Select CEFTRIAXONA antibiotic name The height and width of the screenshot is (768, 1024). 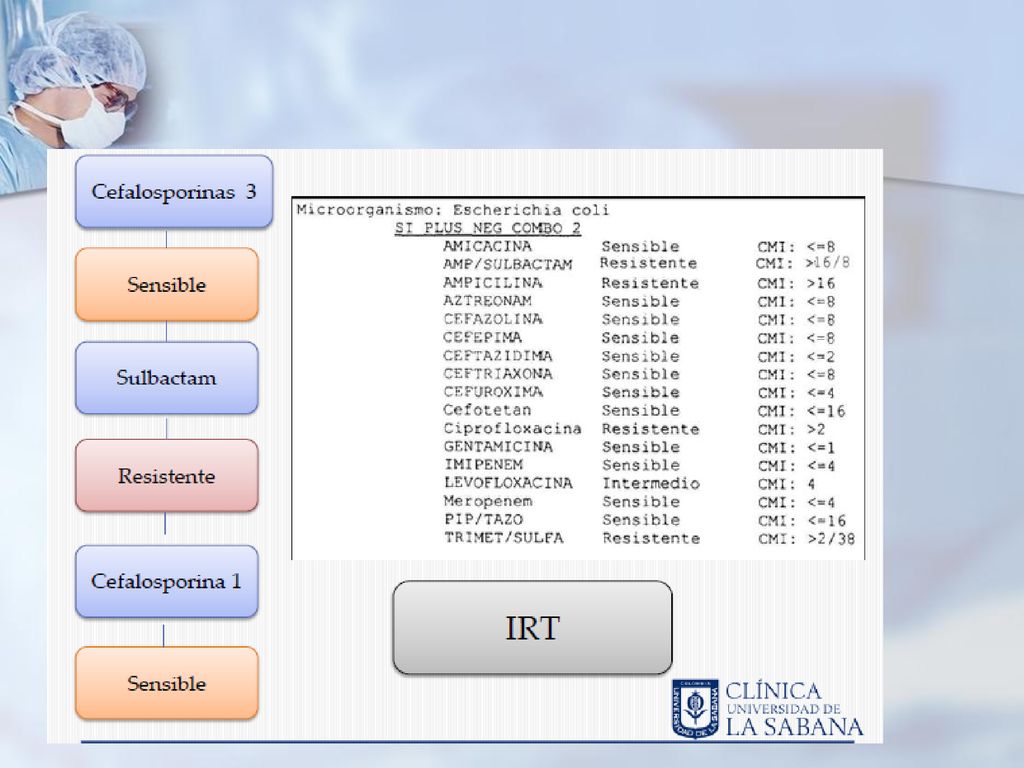[498, 374]
